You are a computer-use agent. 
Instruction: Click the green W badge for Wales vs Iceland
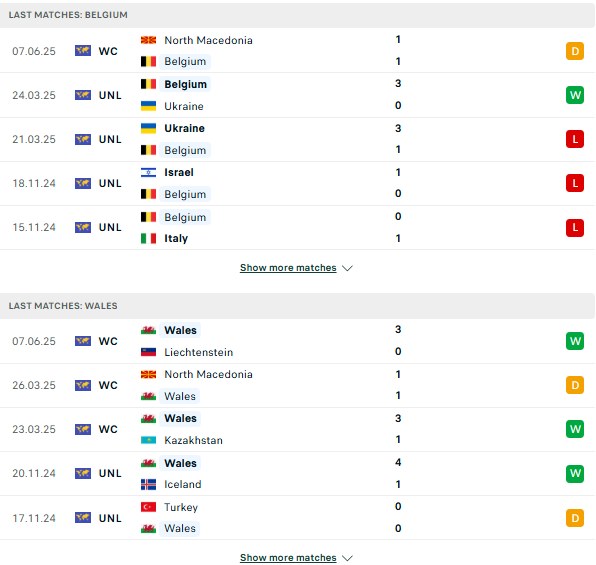click(x=574, y=473)
